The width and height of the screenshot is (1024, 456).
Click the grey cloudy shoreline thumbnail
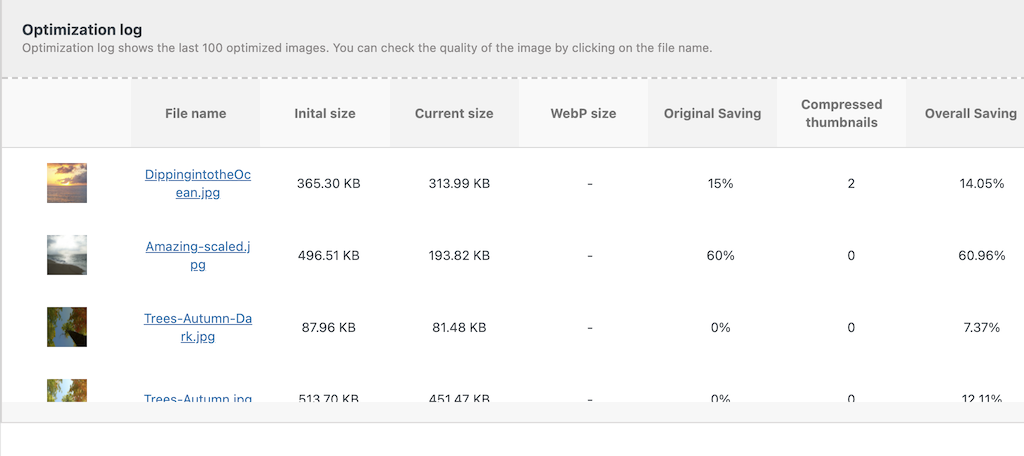click(x=67, y=255)
